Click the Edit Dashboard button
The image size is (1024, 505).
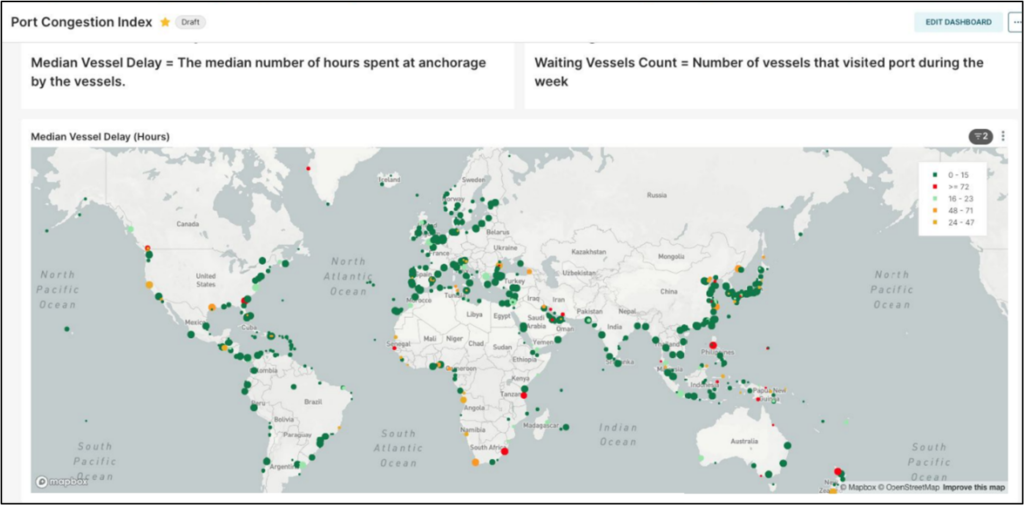958,22
